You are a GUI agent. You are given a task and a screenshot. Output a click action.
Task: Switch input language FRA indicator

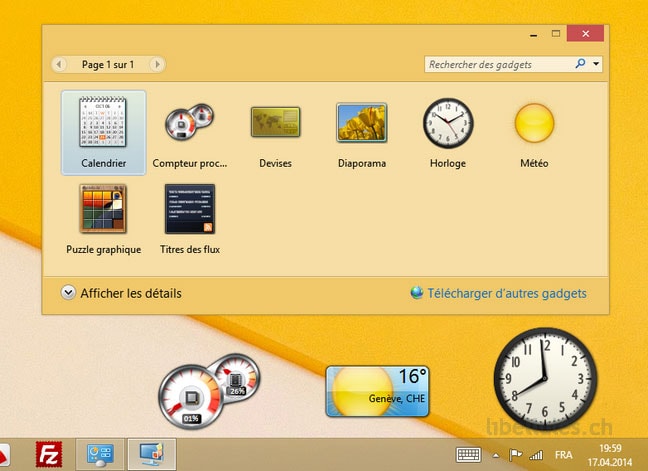click(x=564, y=455)
